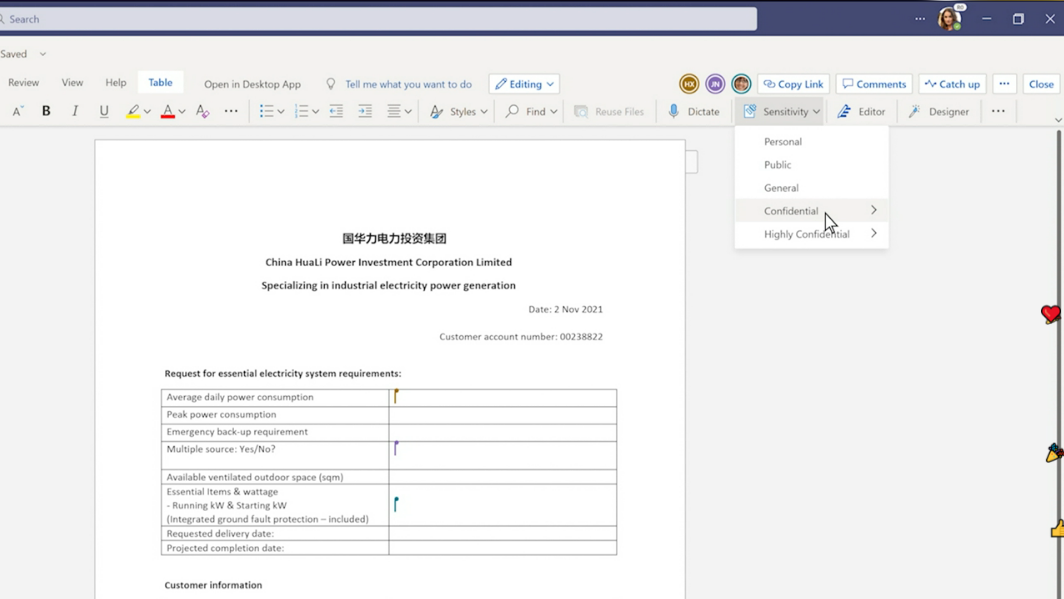The width and height of the screenshot is (1064, 599).
Task: Expand the Confidential sensitivity submenu
Action: [873, 211]
